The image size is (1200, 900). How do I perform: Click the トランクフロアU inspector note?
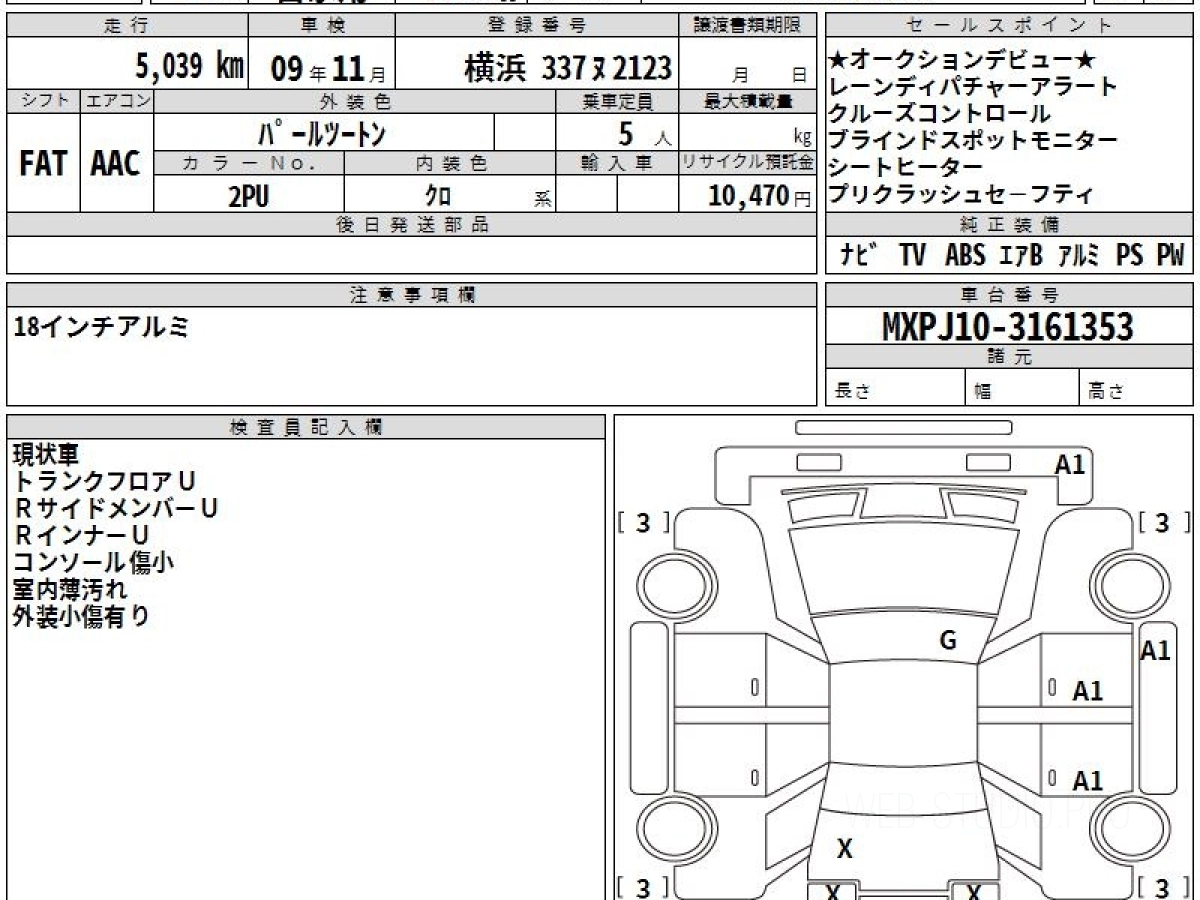click(104, 481)
